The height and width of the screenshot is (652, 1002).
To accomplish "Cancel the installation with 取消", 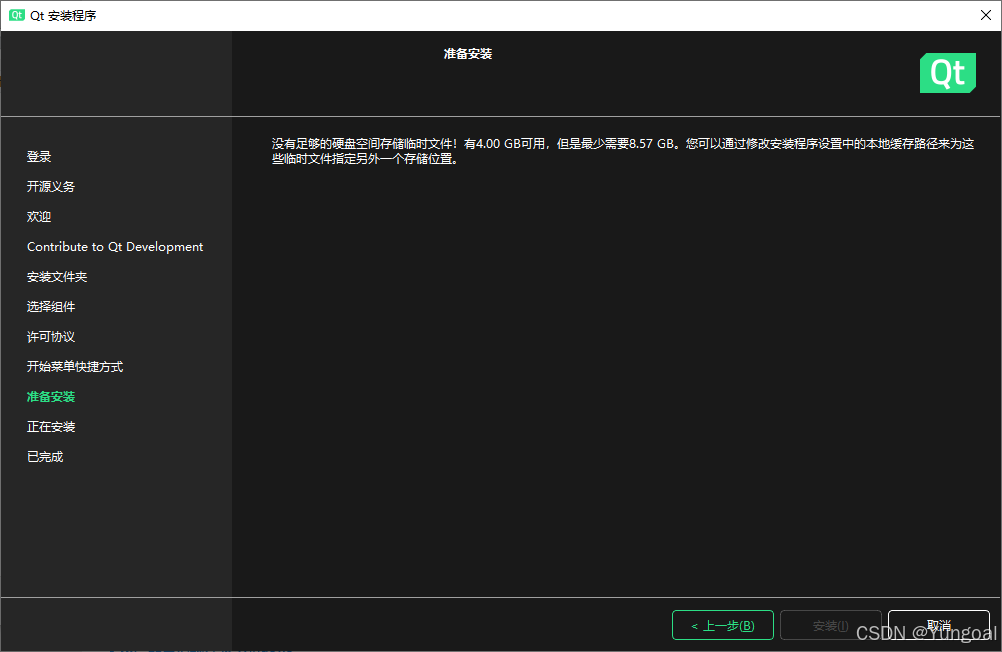I will coord(939,625).
